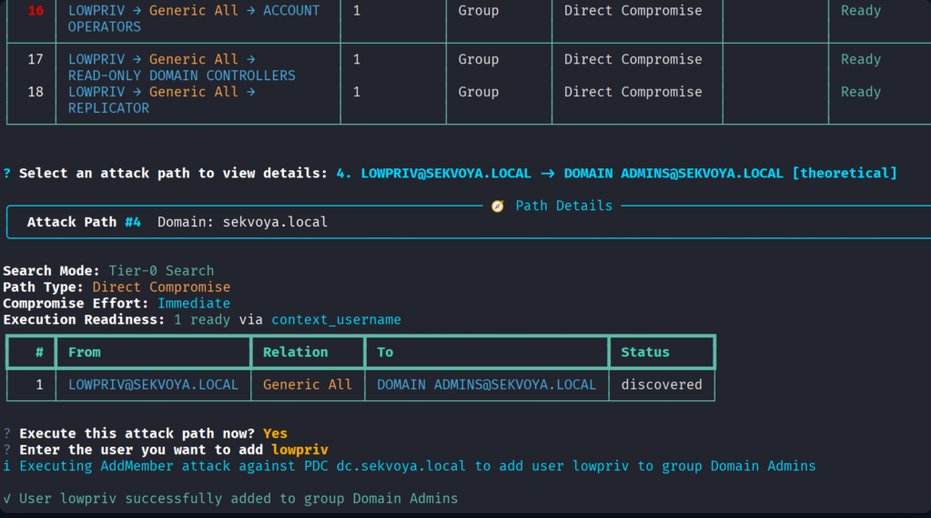
Task: Click the Status column header
Action: click(645, 352)
